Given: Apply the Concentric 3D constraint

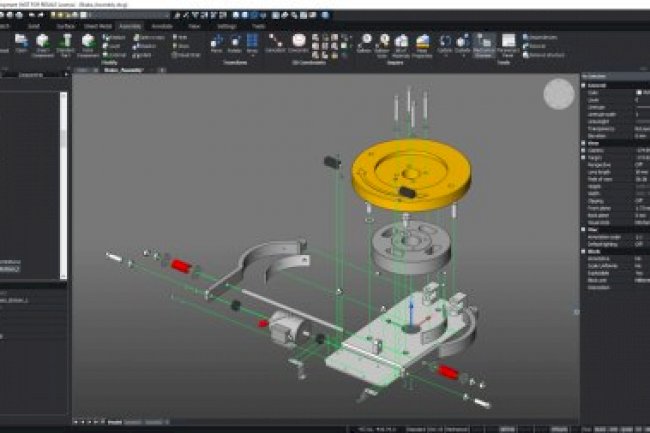Looking at the screenshot, I should coord(298,43).
